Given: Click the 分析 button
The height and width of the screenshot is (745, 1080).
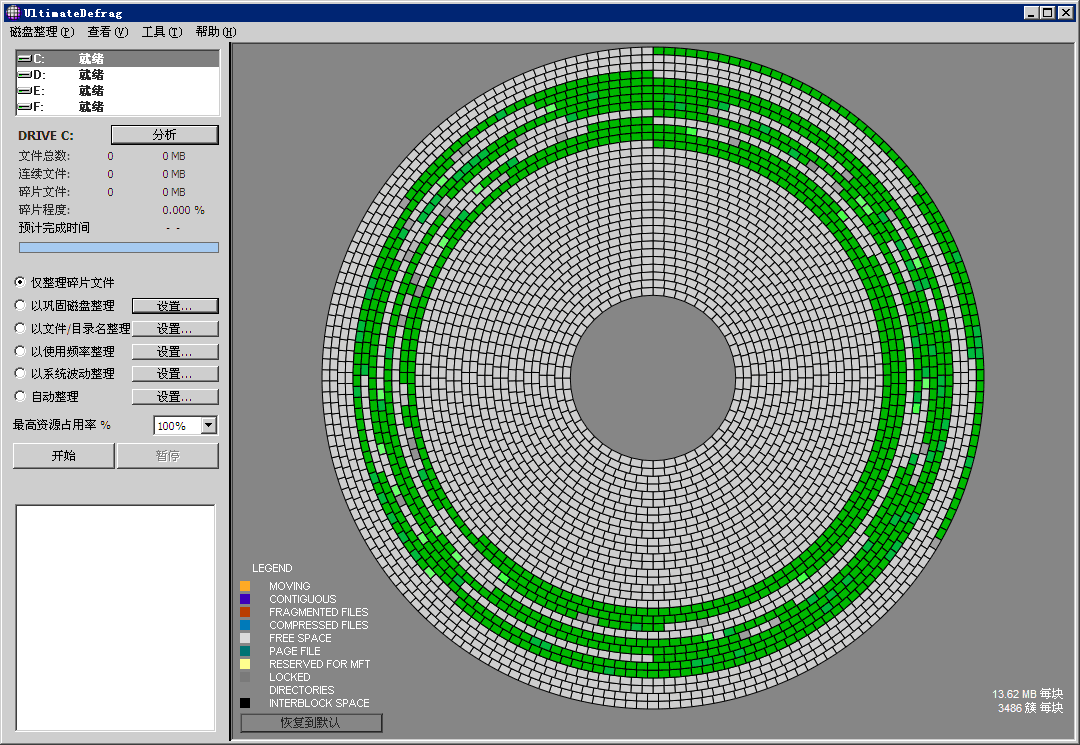Looking at the screenshot, I should click(x=164, y=135).
